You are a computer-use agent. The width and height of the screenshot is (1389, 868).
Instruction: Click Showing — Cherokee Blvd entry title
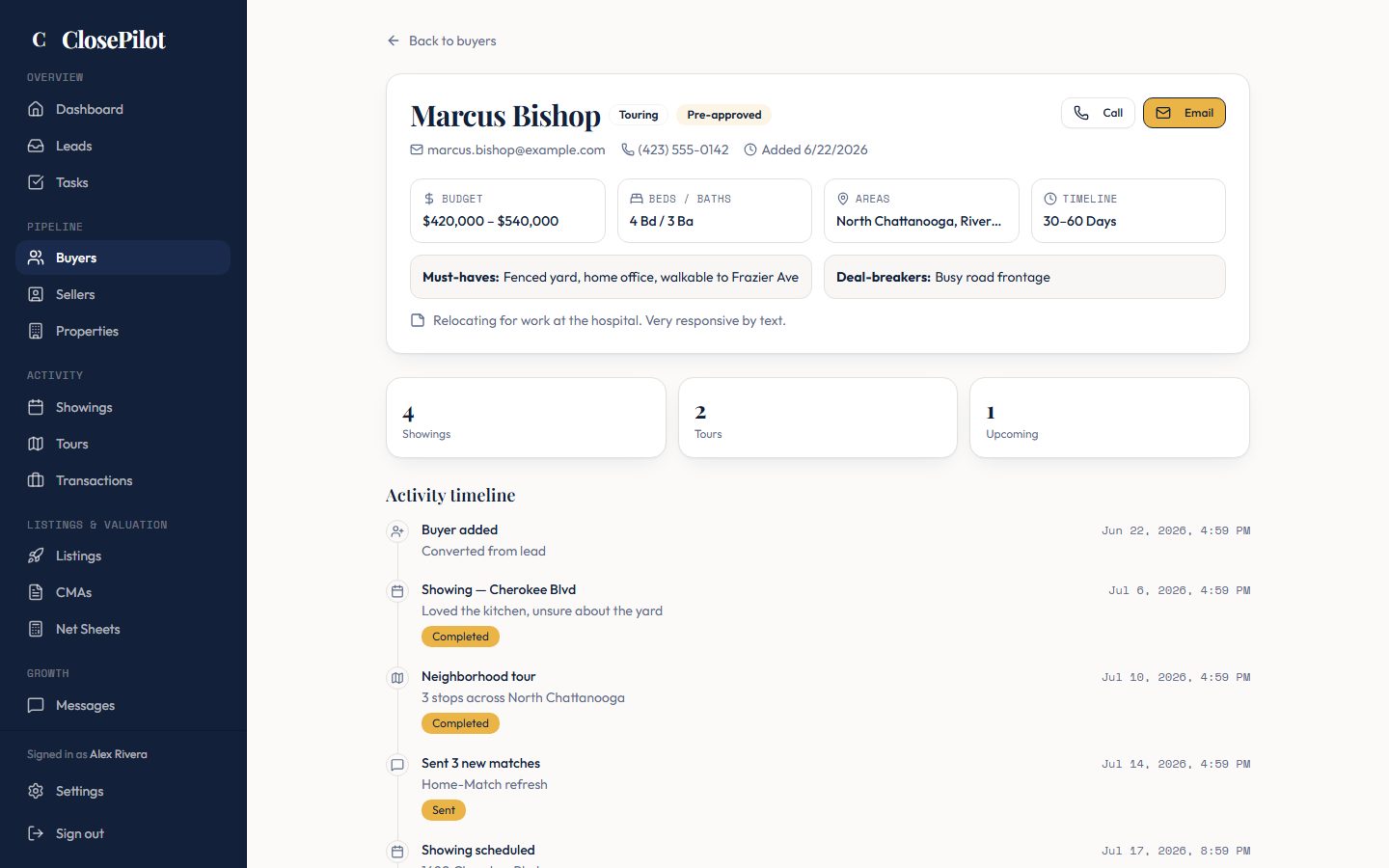(499, 589)
